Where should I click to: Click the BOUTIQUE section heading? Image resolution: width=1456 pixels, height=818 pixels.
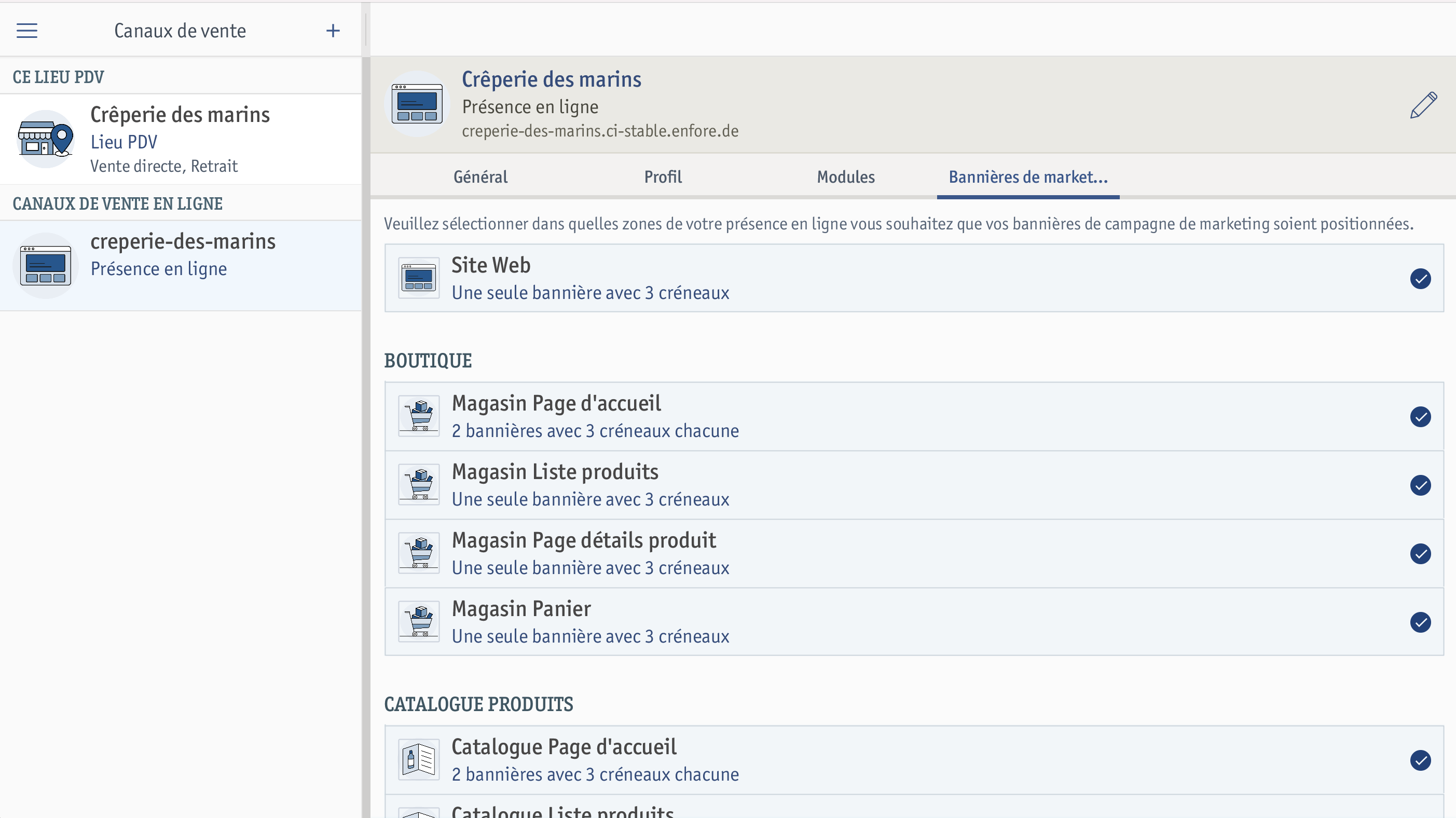coord(428,361)
